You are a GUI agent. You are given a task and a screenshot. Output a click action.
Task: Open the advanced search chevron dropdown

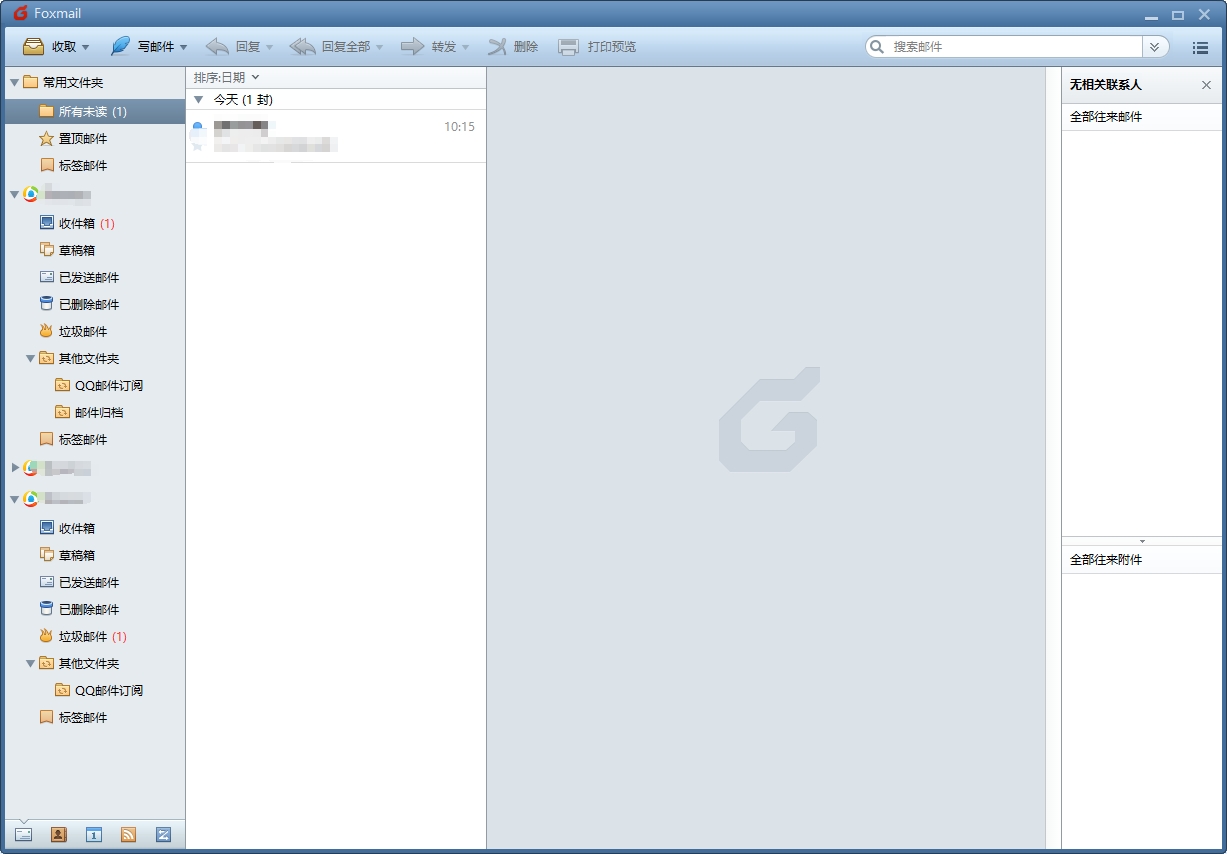coord(1155,47)
